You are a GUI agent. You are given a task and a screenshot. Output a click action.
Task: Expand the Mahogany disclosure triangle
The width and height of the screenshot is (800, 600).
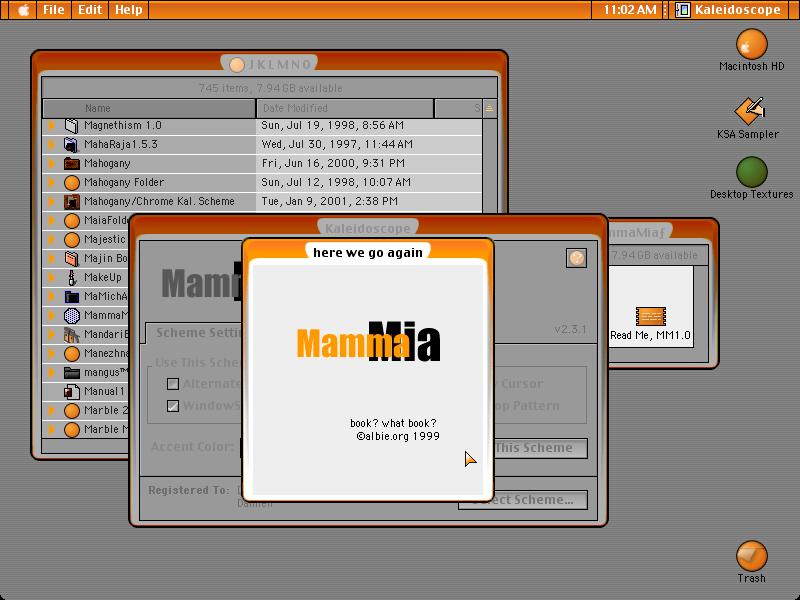click(x=52, y=163)
